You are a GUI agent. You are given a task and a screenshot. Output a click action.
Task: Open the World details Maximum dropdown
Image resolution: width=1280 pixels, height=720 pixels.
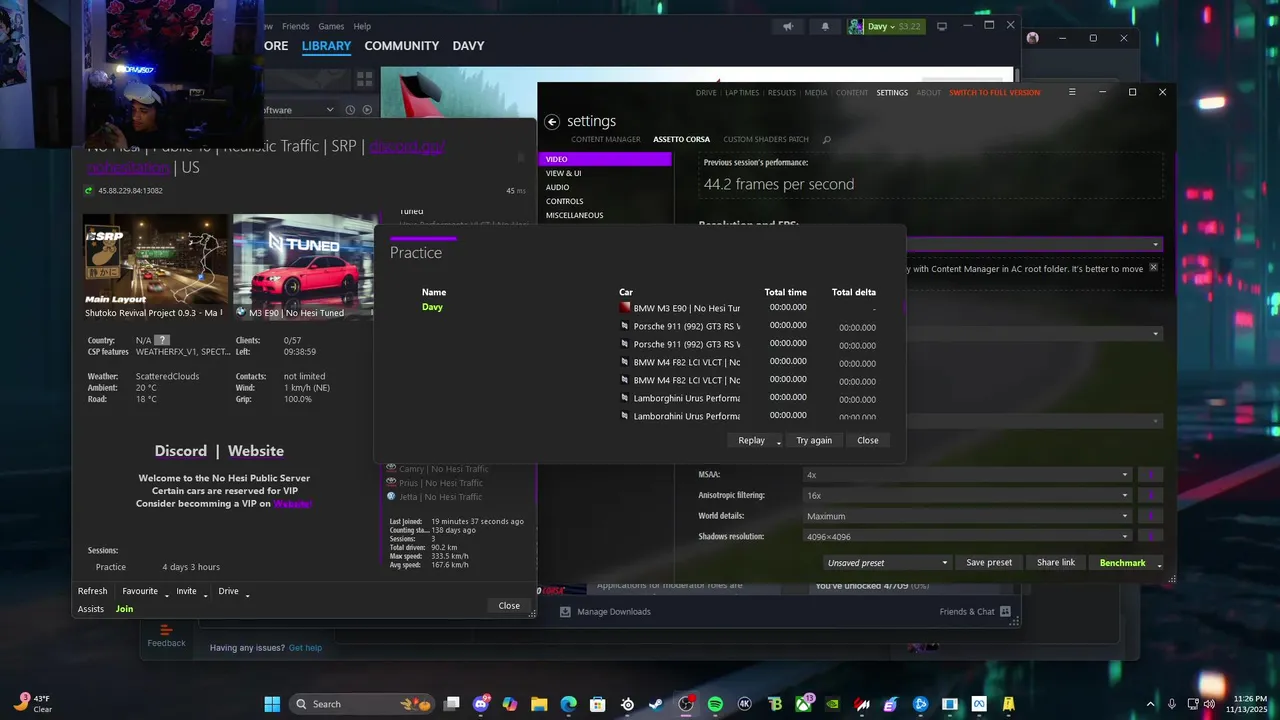click(x=967, y=516)
